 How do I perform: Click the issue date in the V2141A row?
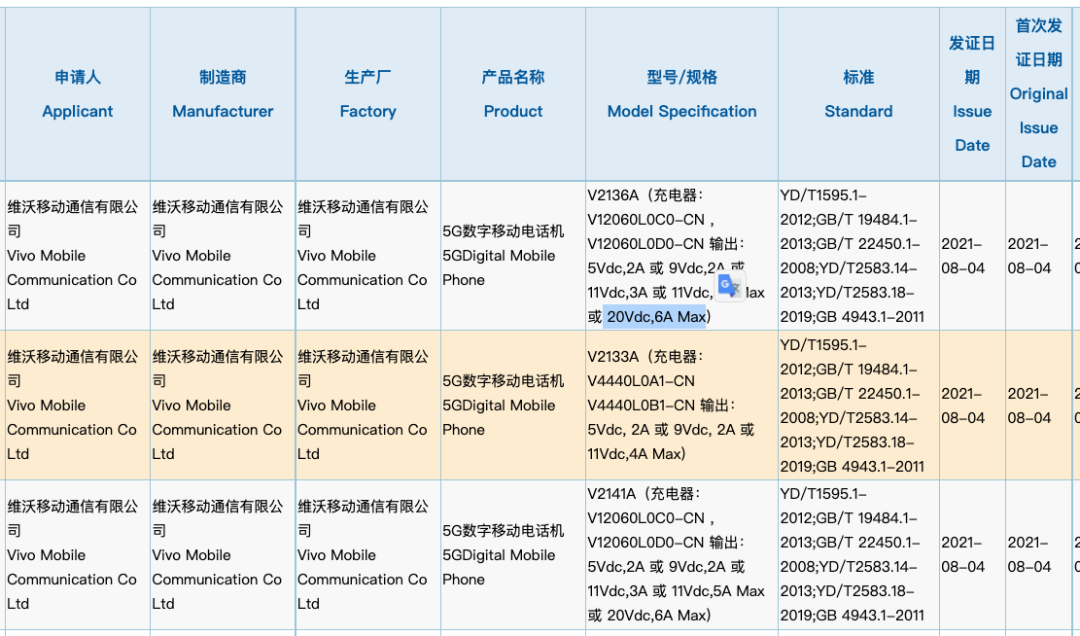coord(972,555)
